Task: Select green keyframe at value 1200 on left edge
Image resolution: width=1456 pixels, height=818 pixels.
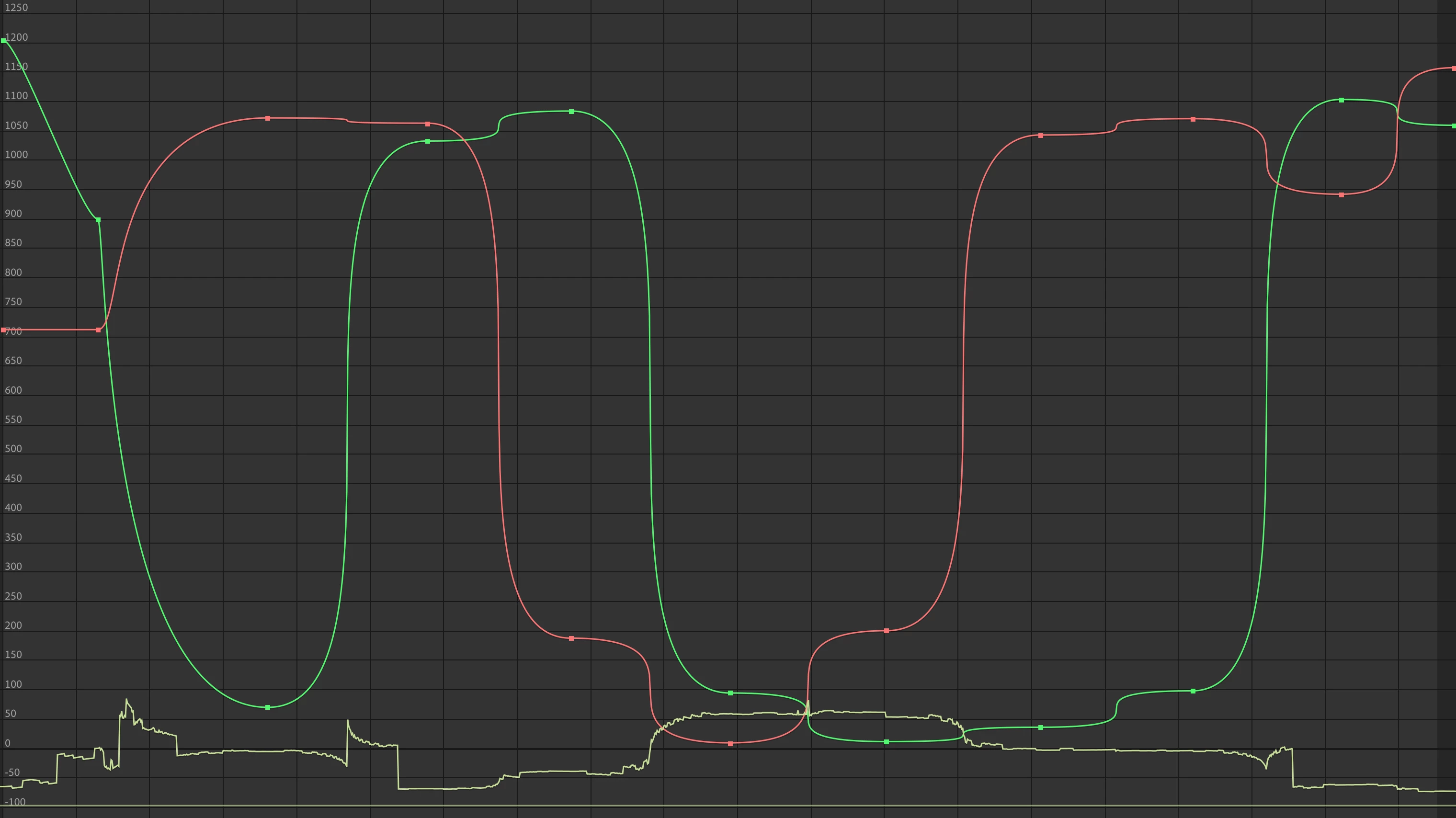Action: (4, 41)
